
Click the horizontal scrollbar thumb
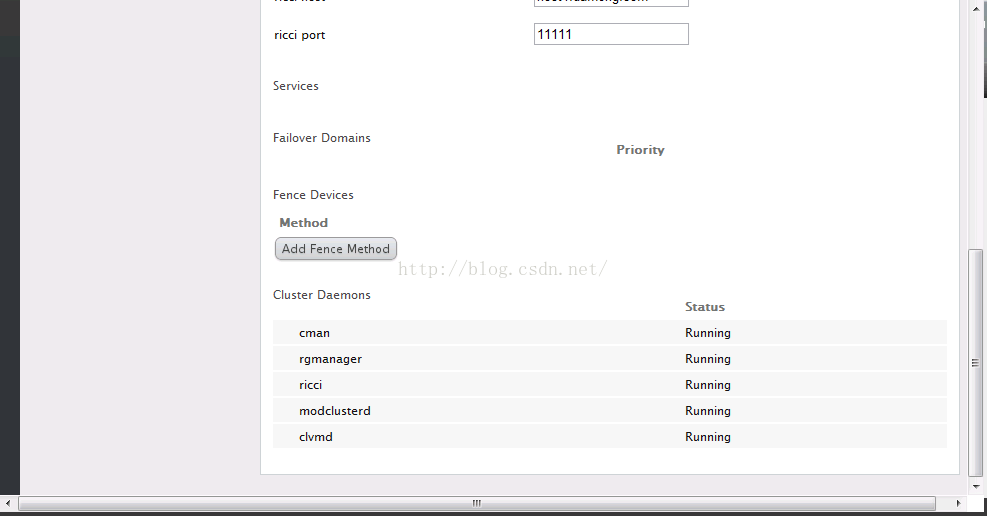click(477, 503)
